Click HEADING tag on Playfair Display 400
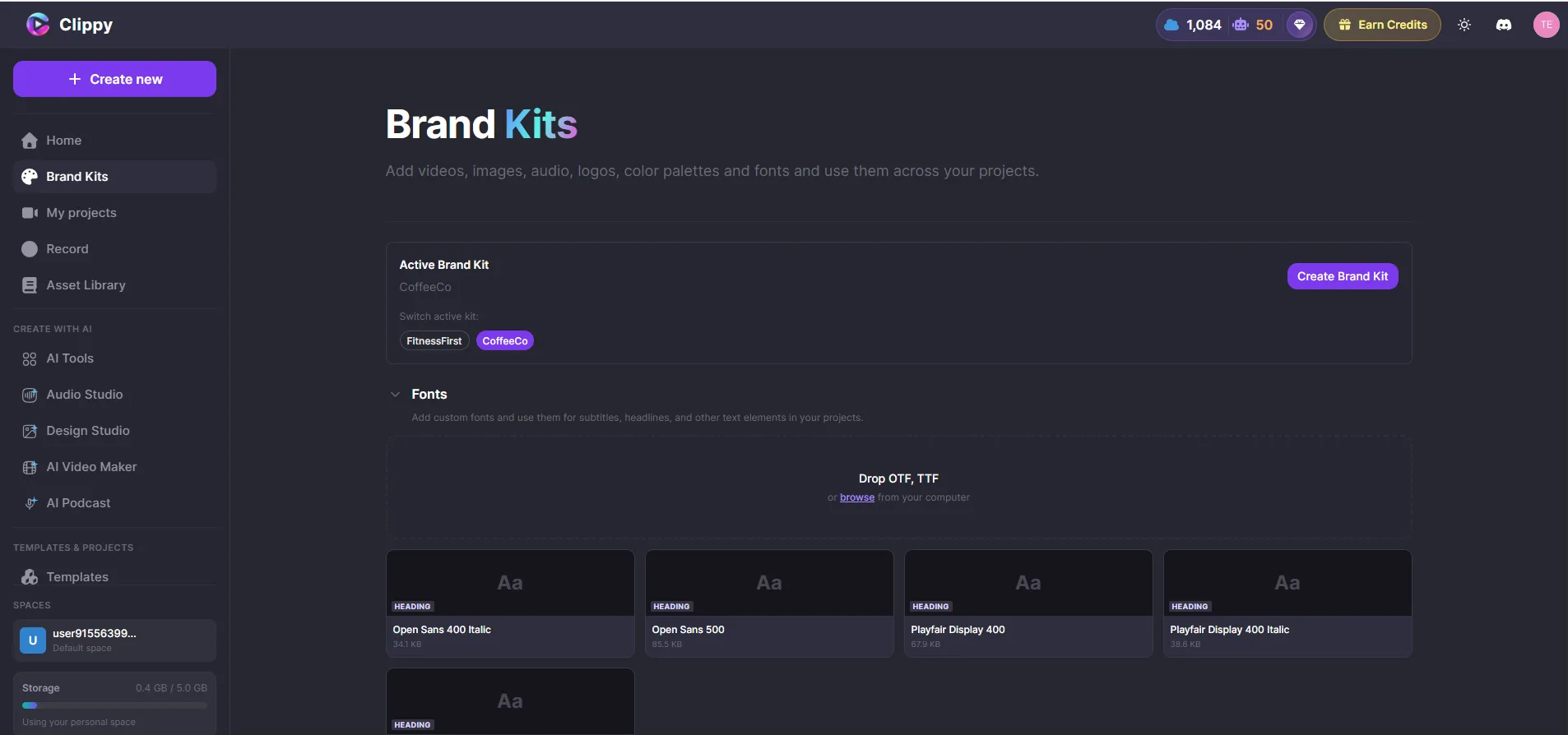Screen dimensions: 1568x735 tap(930, 607)
